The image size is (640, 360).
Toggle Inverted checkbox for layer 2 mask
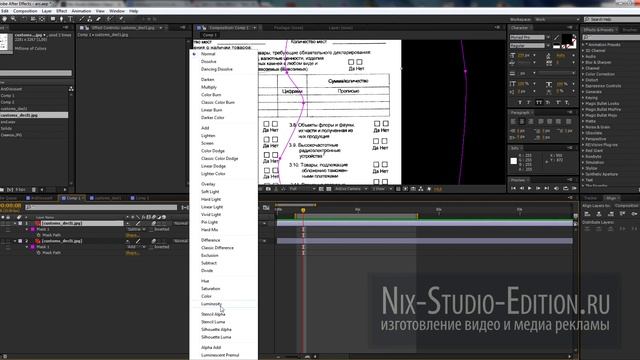pos(151,247)
